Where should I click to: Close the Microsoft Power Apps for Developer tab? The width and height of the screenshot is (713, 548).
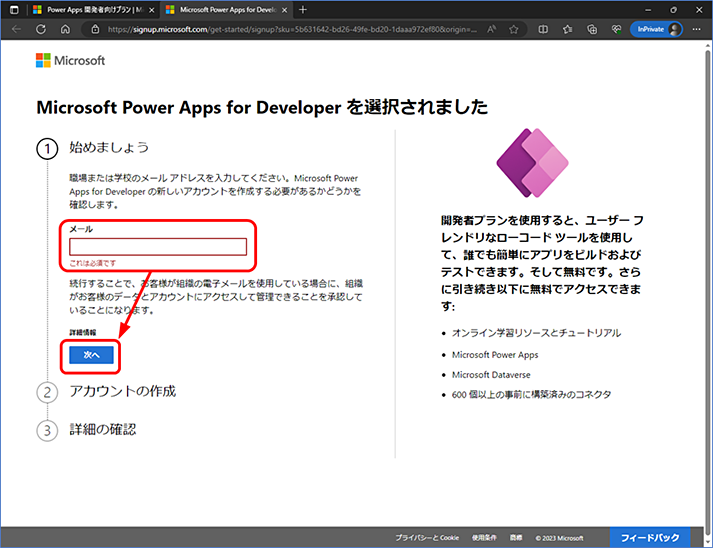tap(285, 10)
